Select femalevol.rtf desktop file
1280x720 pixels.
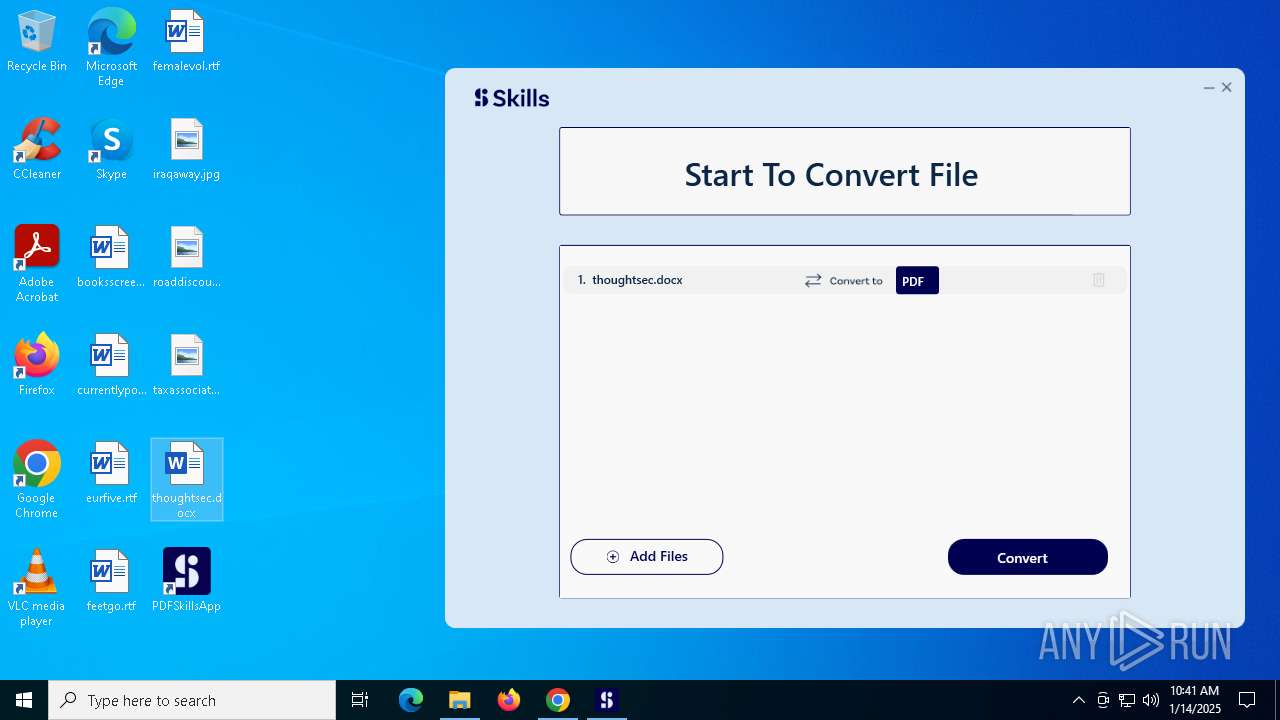pyautogui.click(x=186, y=41)
